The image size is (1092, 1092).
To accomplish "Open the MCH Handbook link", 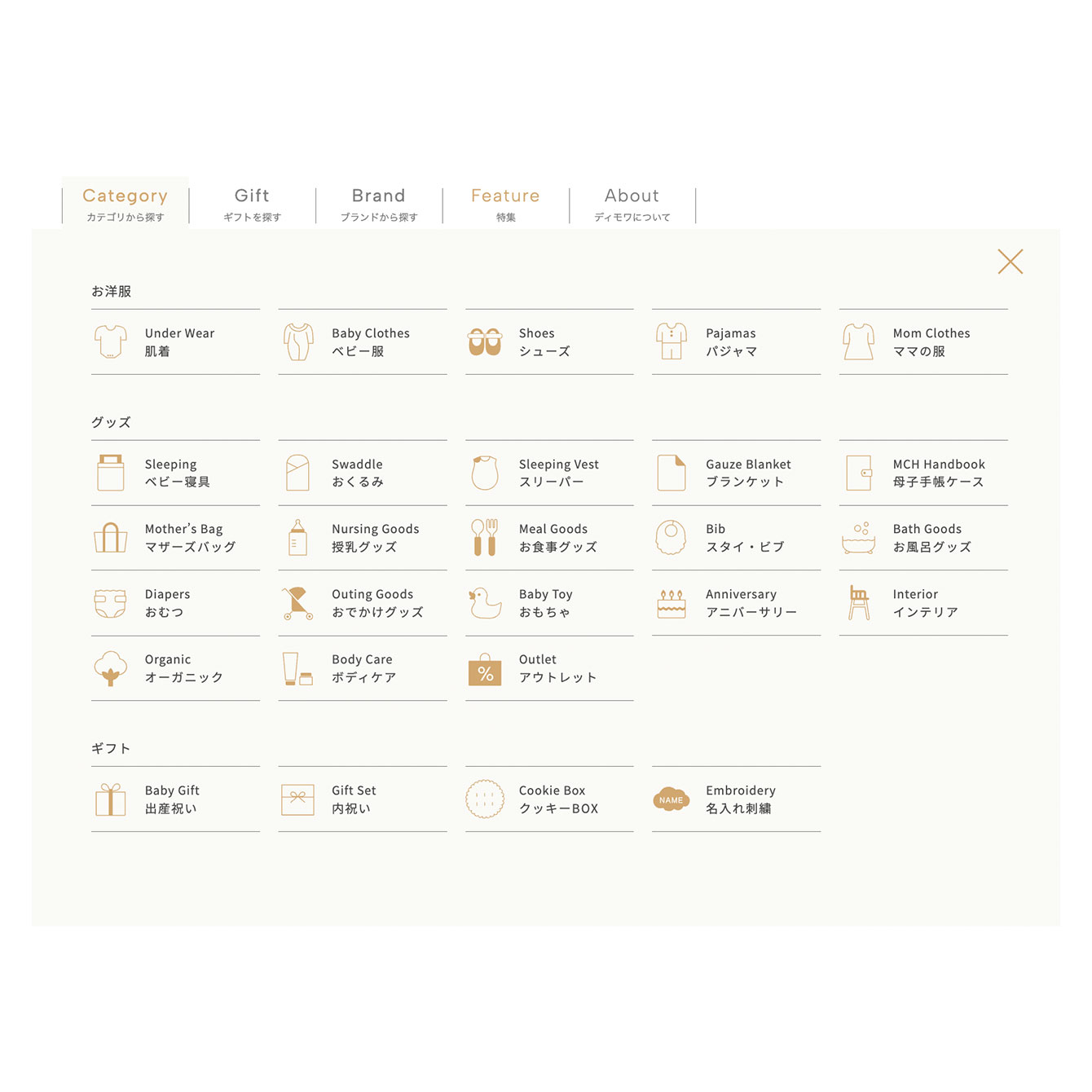I will coord(938,473).
